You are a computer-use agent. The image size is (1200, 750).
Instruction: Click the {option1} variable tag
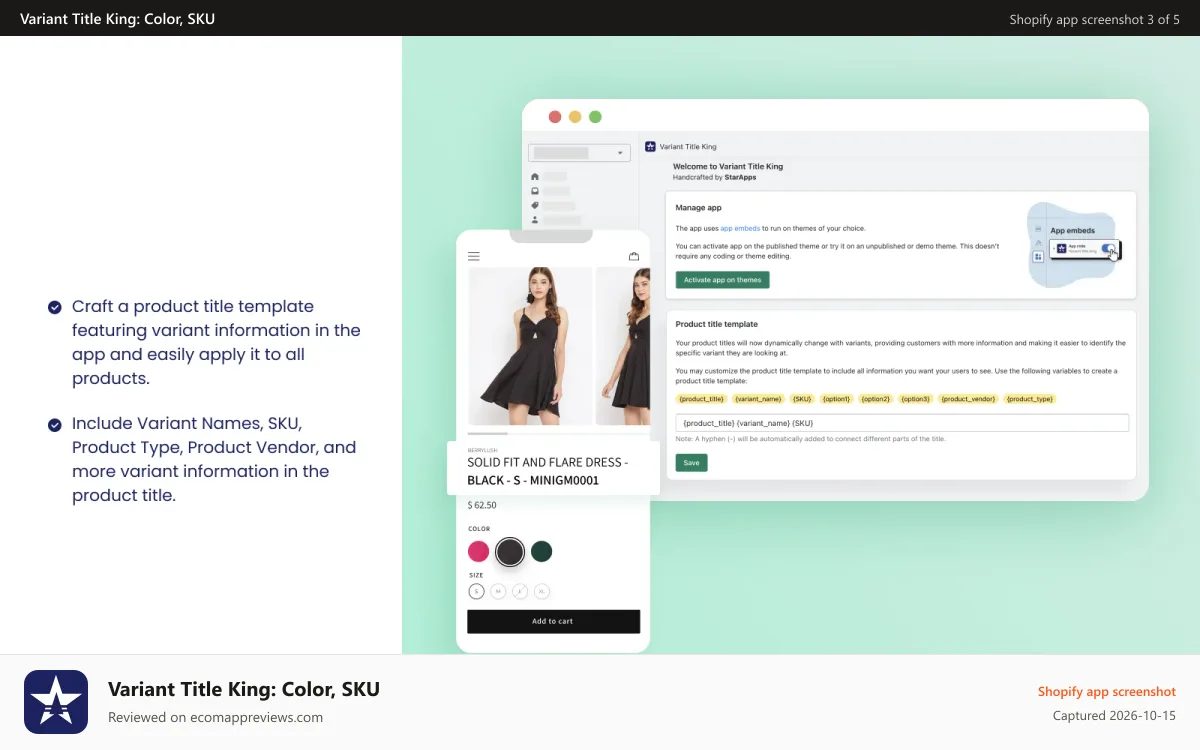pos(836,399)
